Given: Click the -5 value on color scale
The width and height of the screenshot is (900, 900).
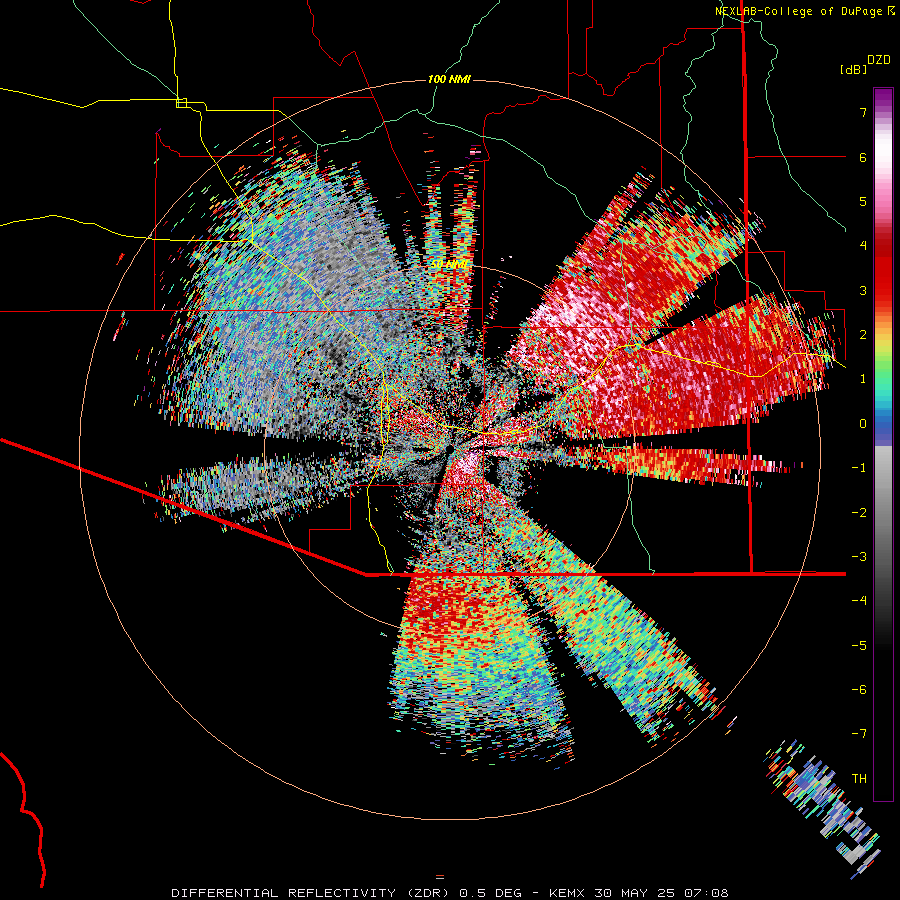Looking at the screenshot, I should pyautogui.click(x=859, y=646).
